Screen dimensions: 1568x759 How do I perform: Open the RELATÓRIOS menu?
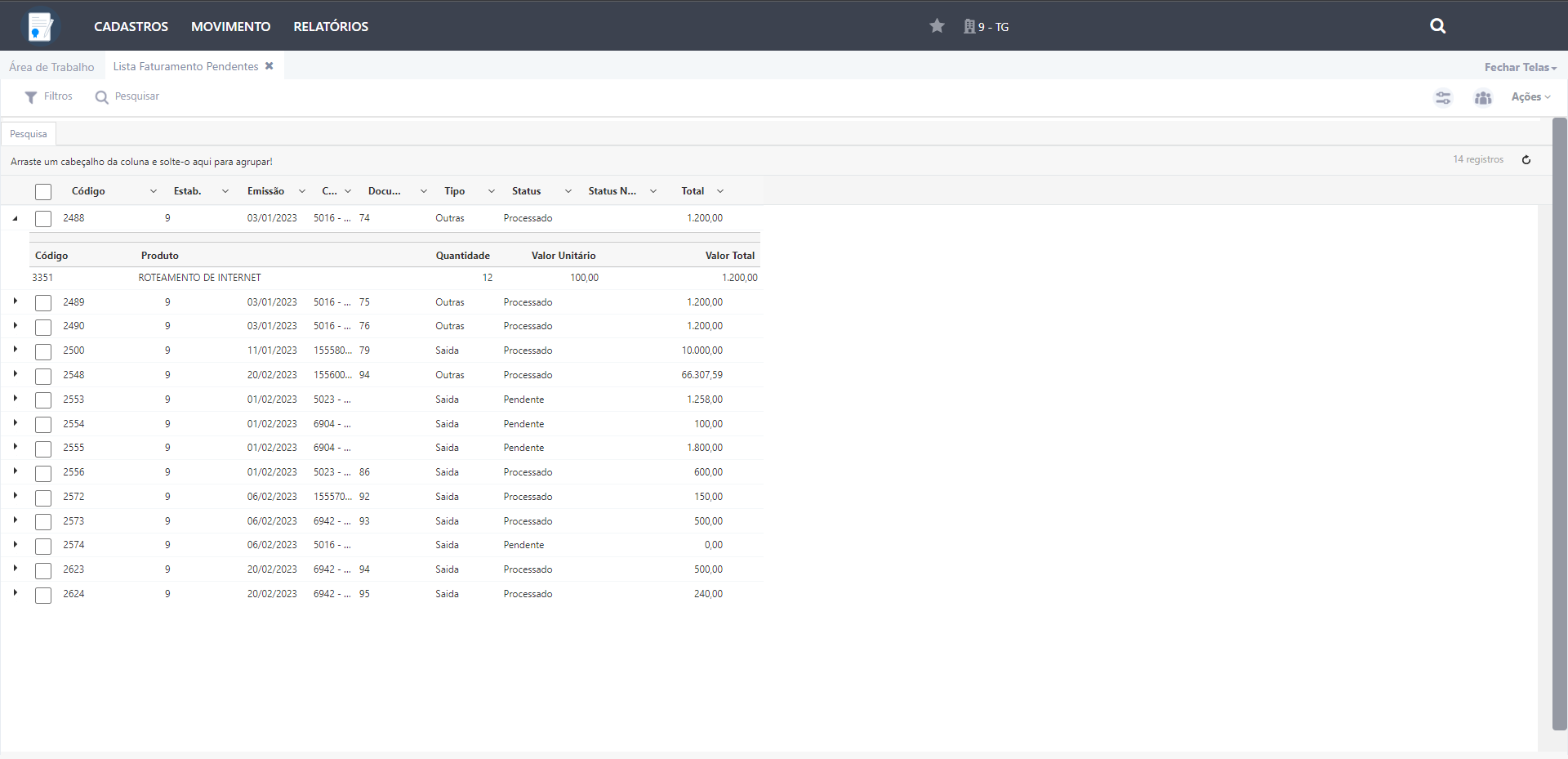pos(331,26)
